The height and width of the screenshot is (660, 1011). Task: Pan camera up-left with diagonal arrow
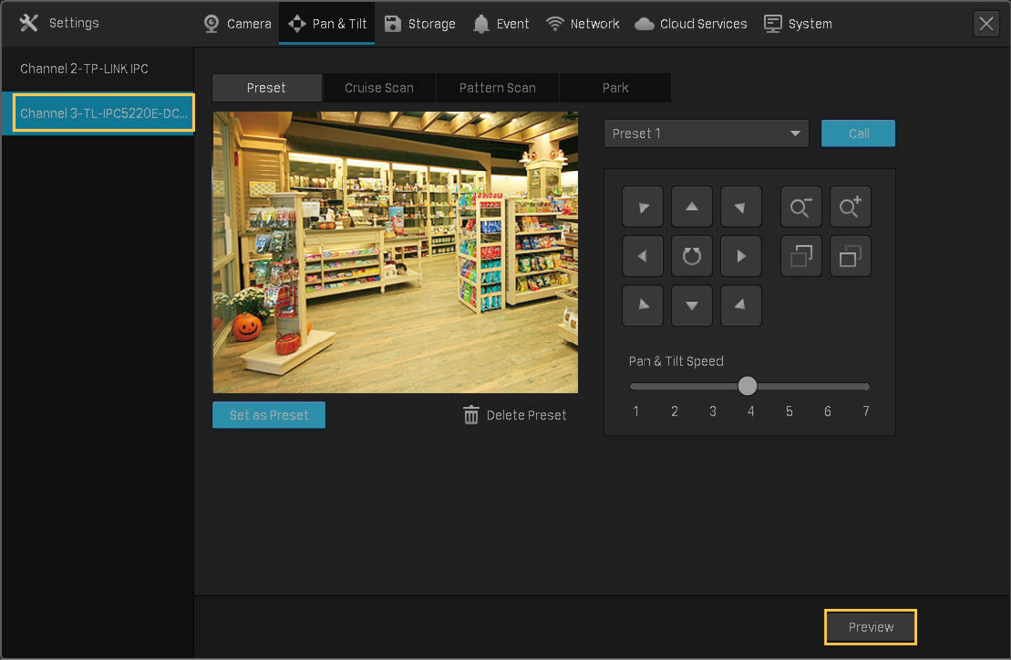[x=643, y=207]
